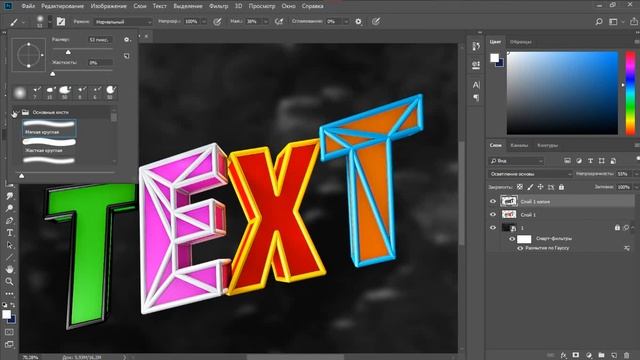Collapse the 'Основные кисти' brush folder
Screen dimensions: 640x360
click(x=16, y=112)
